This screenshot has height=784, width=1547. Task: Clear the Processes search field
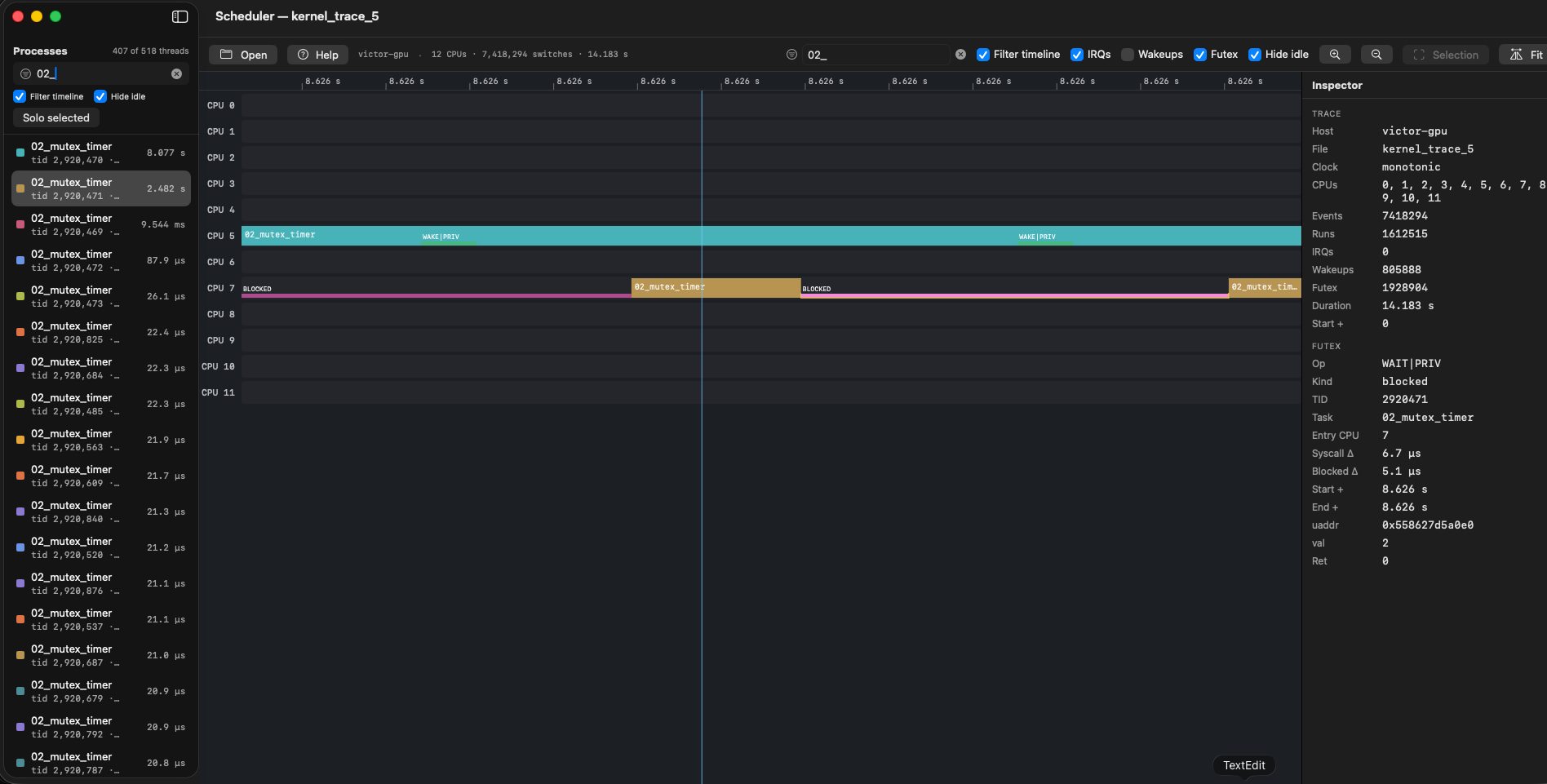[176, 73]
